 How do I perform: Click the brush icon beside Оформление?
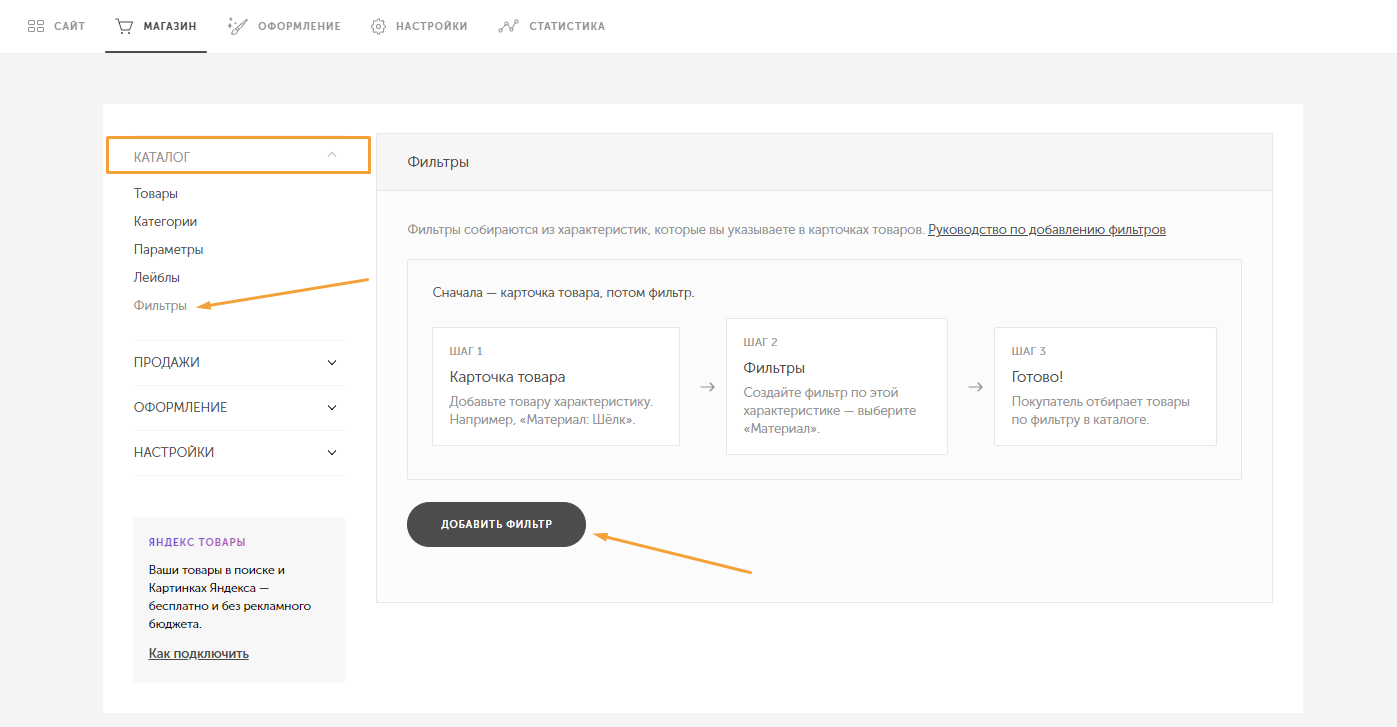(237, 26)
